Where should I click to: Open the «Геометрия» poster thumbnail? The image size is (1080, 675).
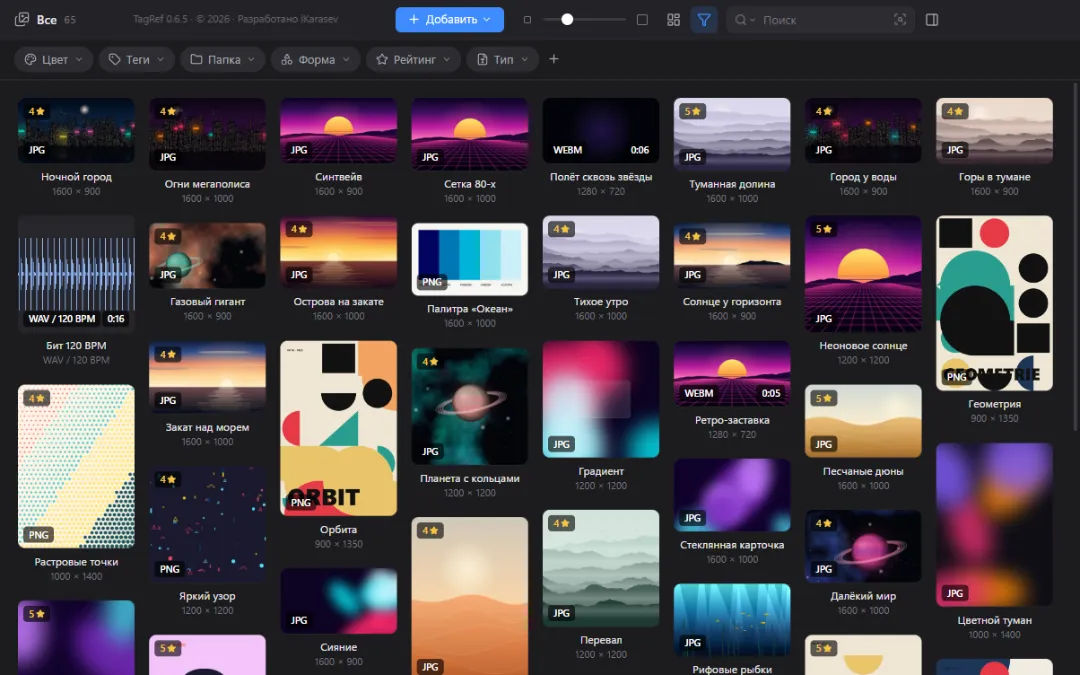tap(995, 303)
